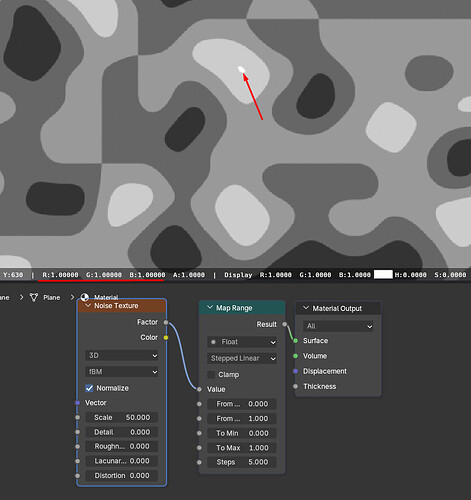Screen dimensions: 471x500
Task: Click the Steps 5.000 field
Action: pos(242,462)
